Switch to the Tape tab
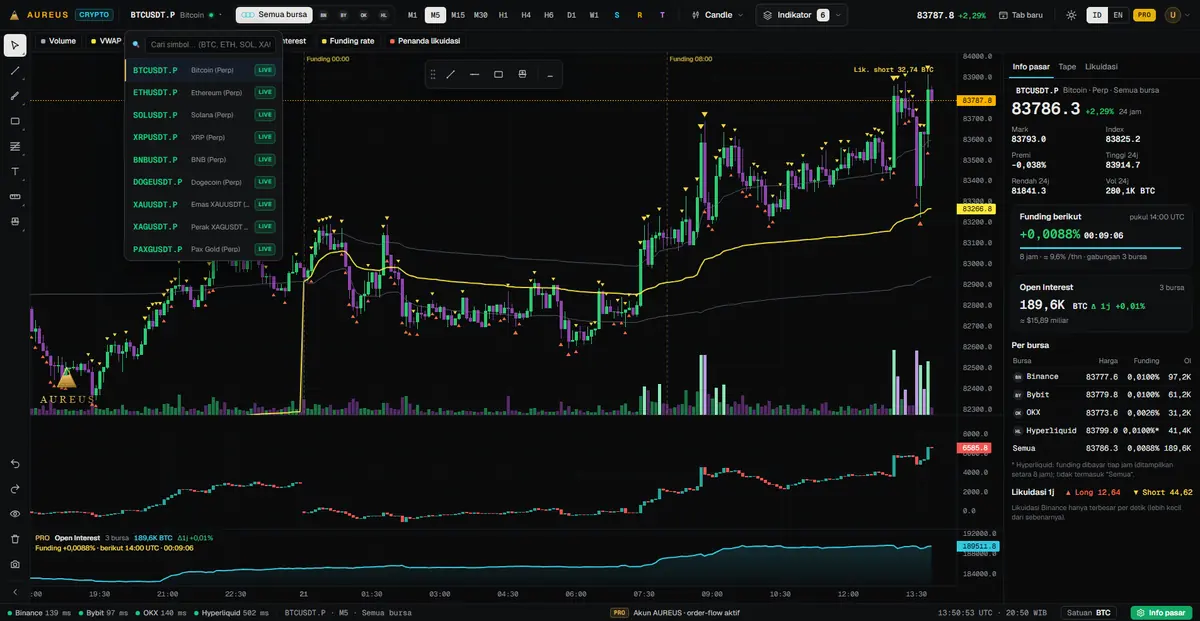Image resolution: width=1200 pixels, height=621 pixels. pyautogui.click(x=1067, y=66)
